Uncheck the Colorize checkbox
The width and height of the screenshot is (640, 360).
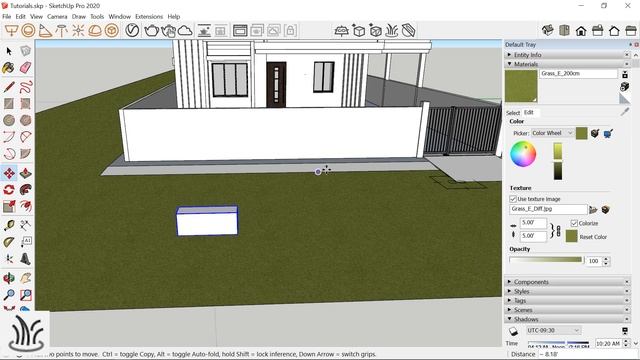(x=574, y=223)
